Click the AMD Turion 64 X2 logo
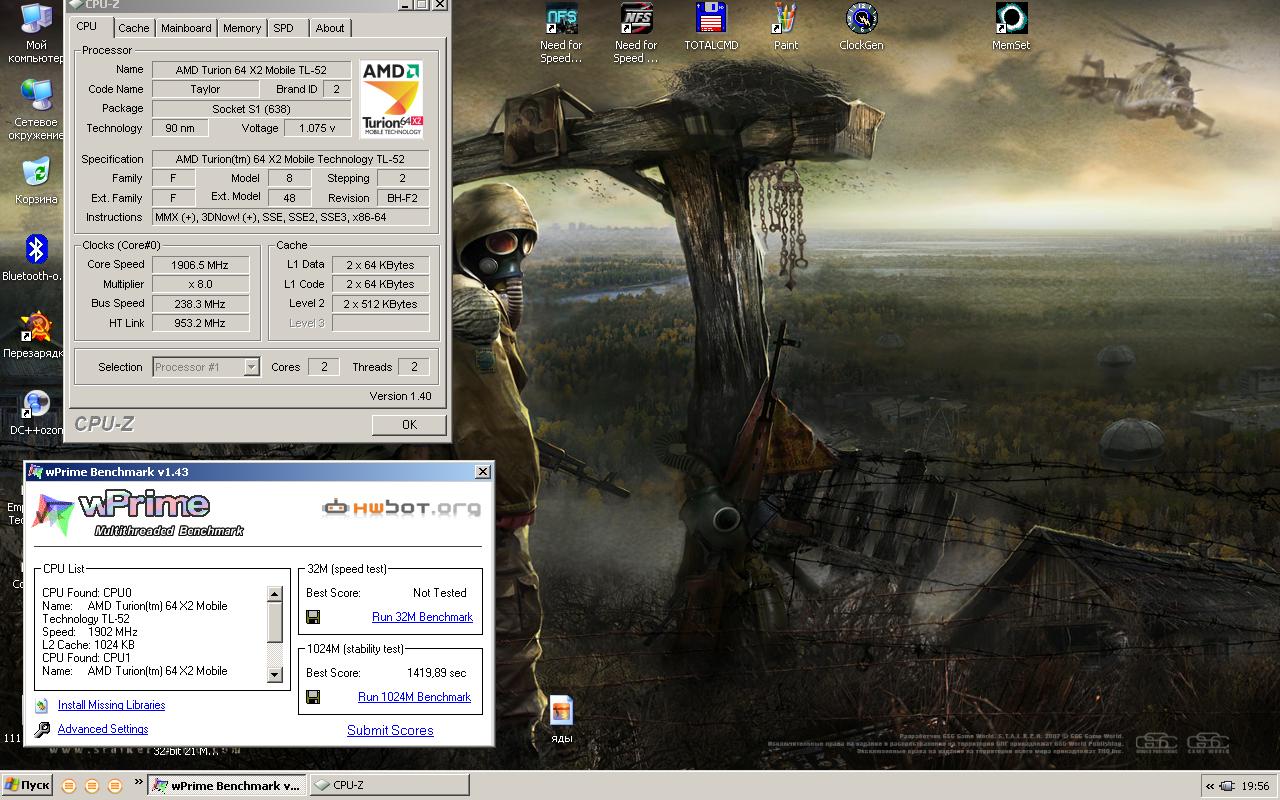The image size is (1280, 800). pyautogui.click(x=391, y=100)
